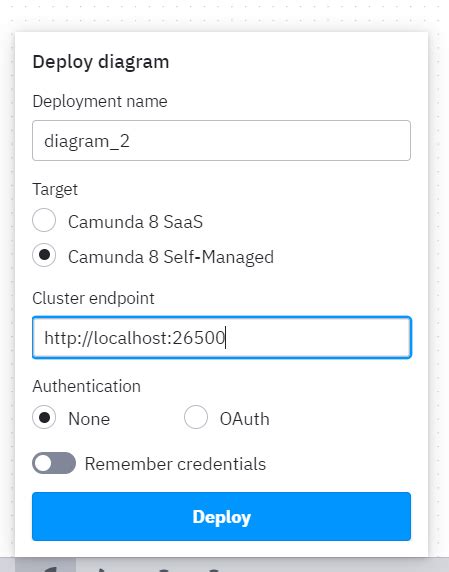This screenshot has height=572, width=449.
Task: Click the 'Deployment name' field label
Action: tap(100, 101)
